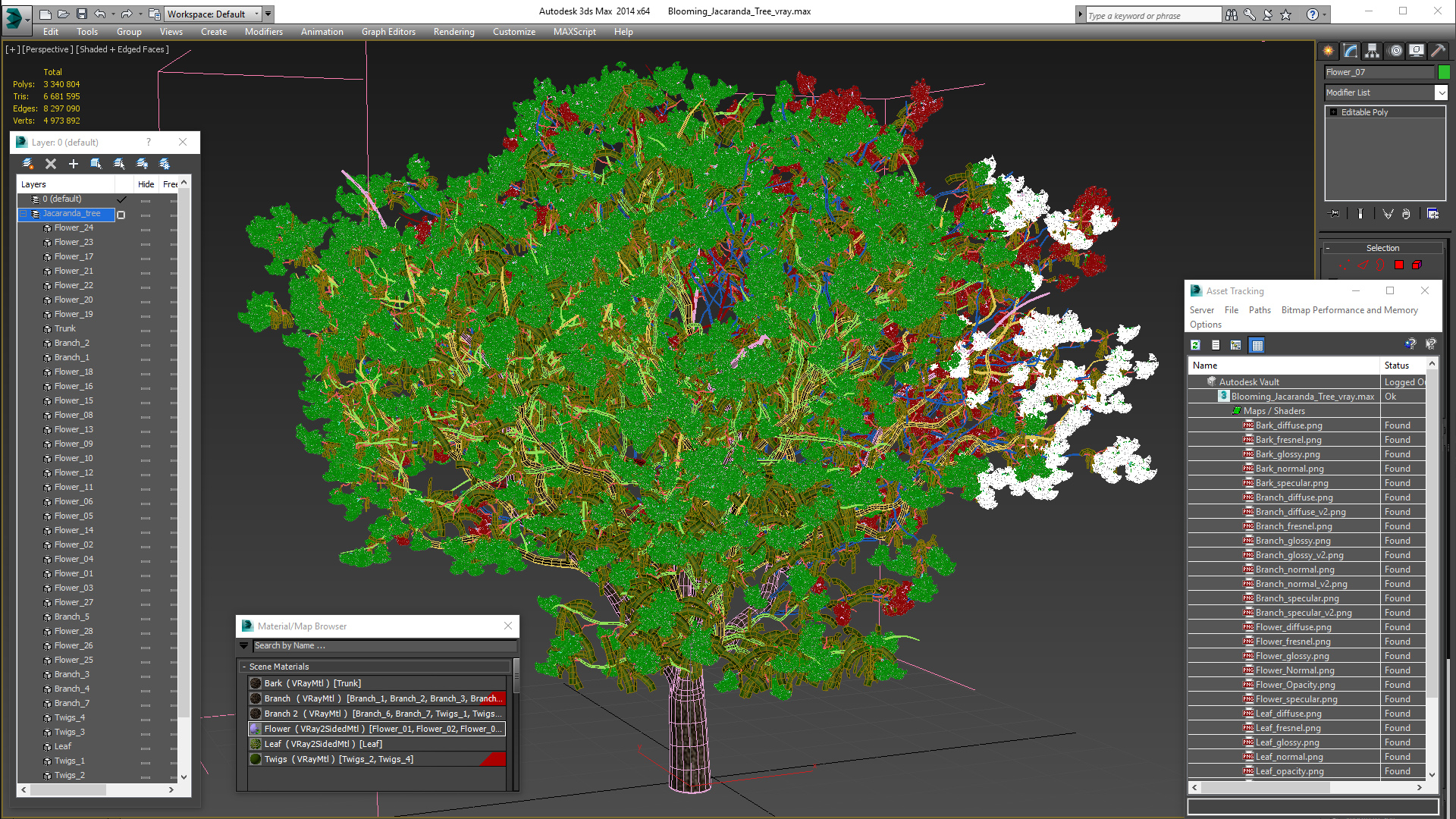
Task: Click the Search by Name field
Action: tap(384, 646)
